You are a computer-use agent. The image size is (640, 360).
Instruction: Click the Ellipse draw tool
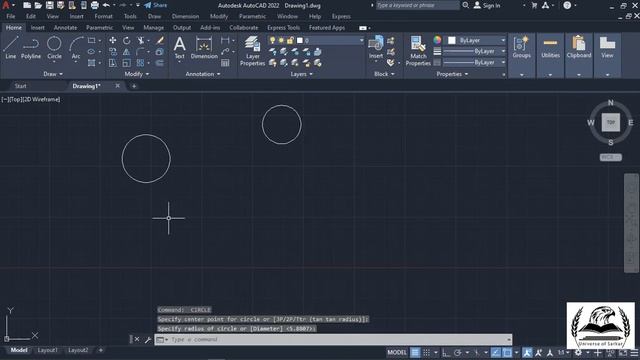(x=91, y=52)
